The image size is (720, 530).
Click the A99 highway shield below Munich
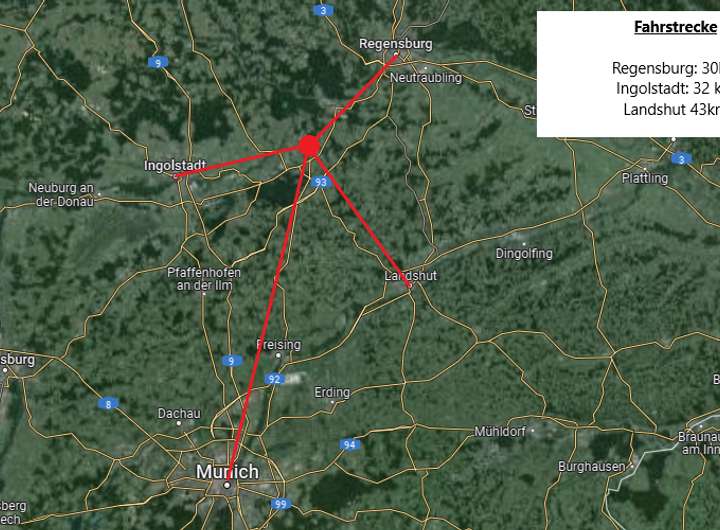coord(281,504)
